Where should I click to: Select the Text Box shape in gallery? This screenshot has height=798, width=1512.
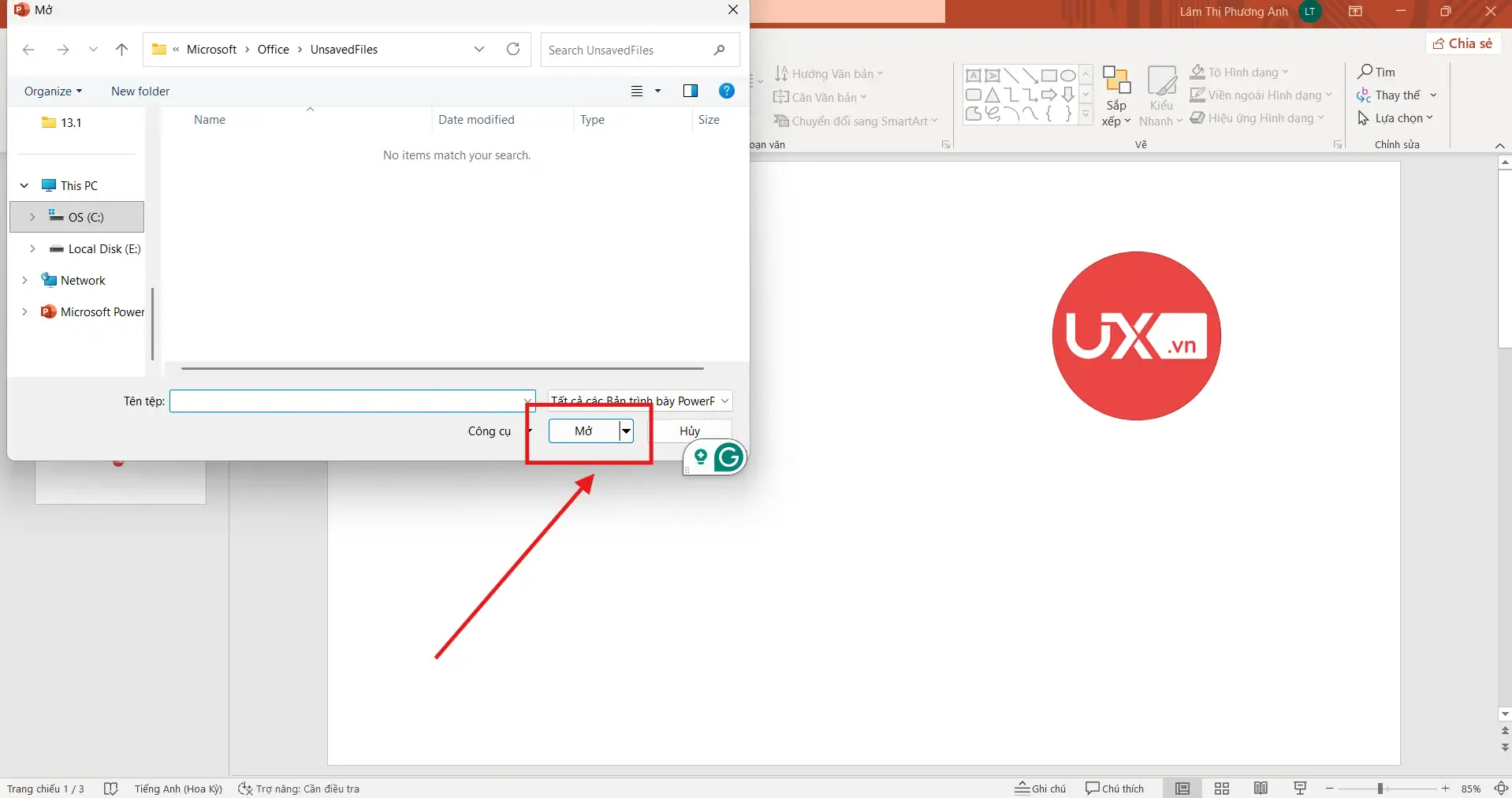pos(974,76)
